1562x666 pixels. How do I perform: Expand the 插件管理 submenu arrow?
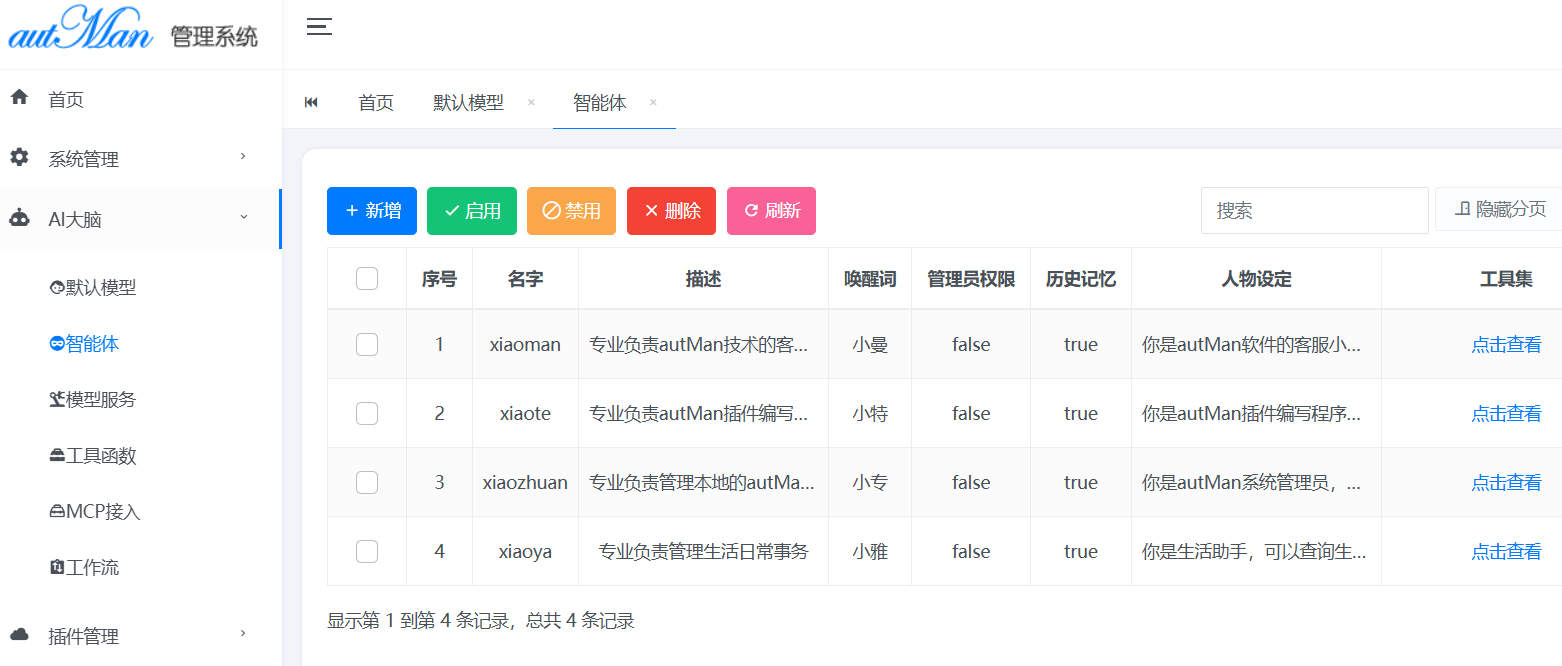243,633
